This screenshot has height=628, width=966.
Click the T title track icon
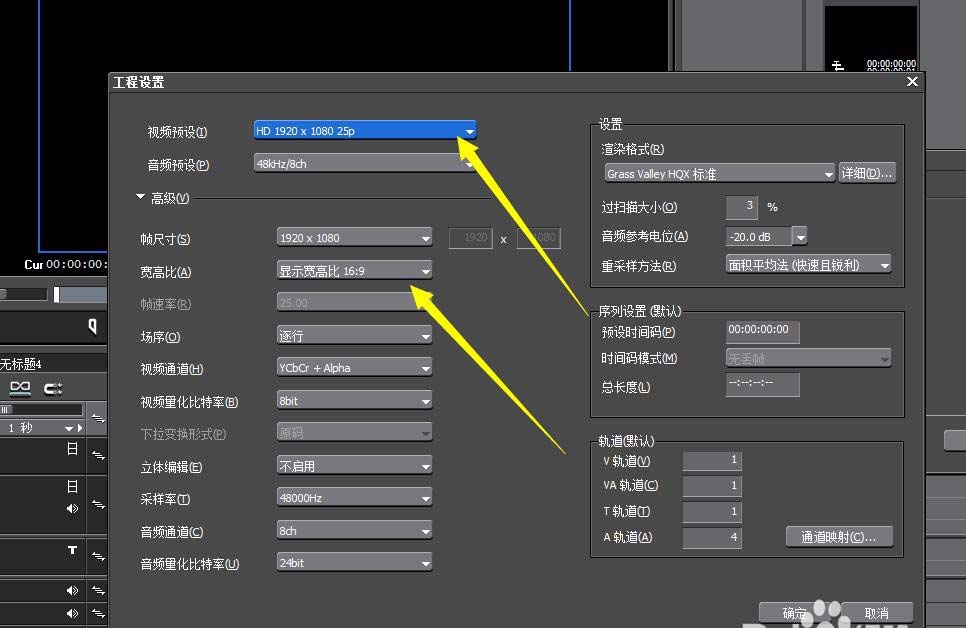(72, 550)
